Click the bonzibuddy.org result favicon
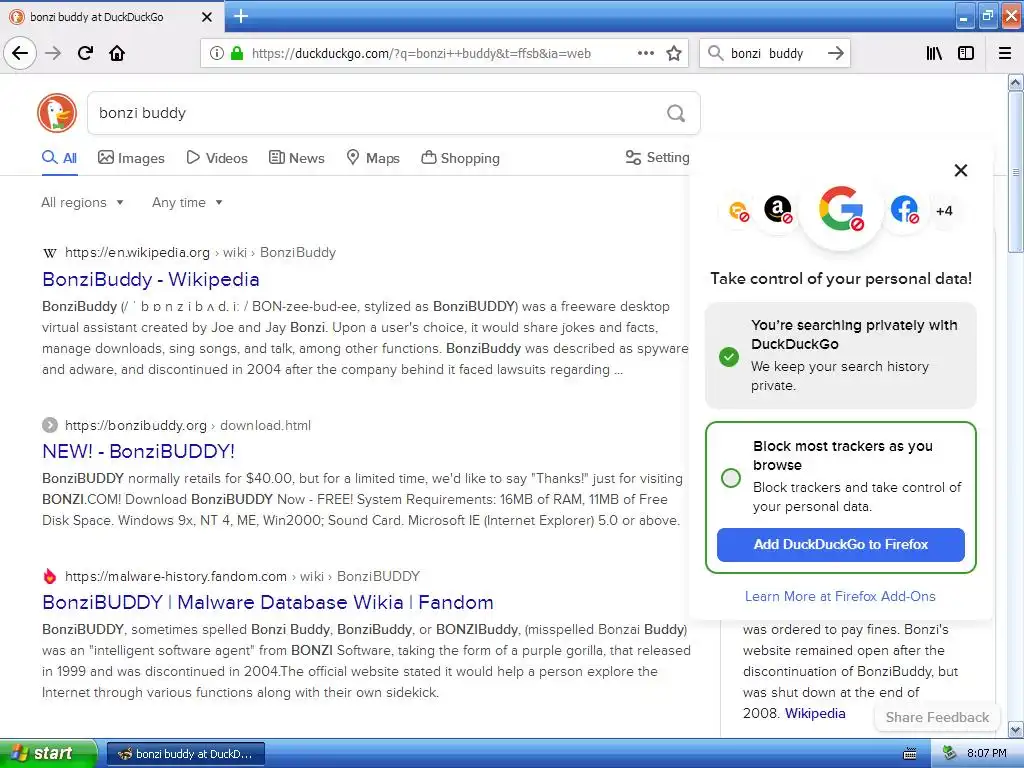The image size is (1024, 768). 50,425
